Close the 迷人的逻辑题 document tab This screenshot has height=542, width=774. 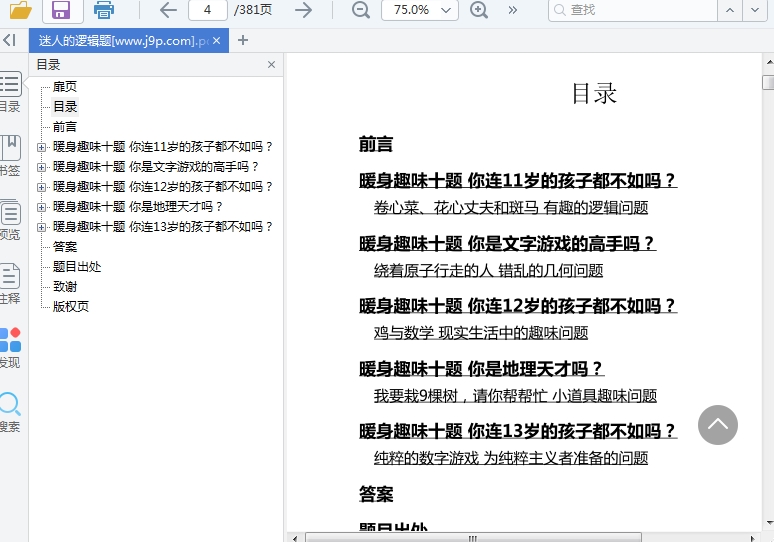(x=217, y=40)
